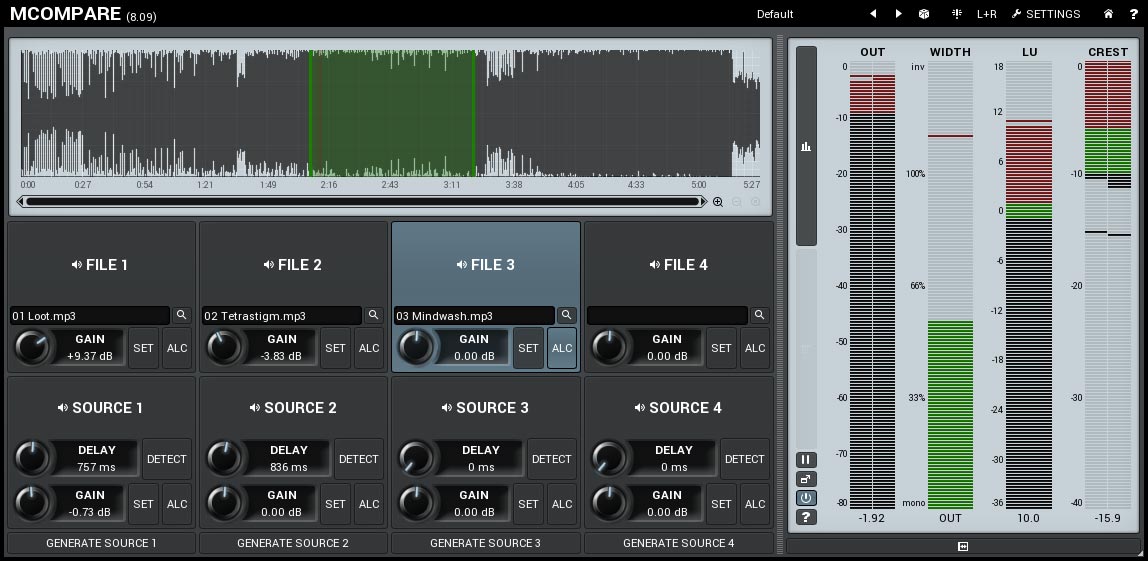
Task: Click the pop-out icon in the meter panel
Action: [806, 479]
